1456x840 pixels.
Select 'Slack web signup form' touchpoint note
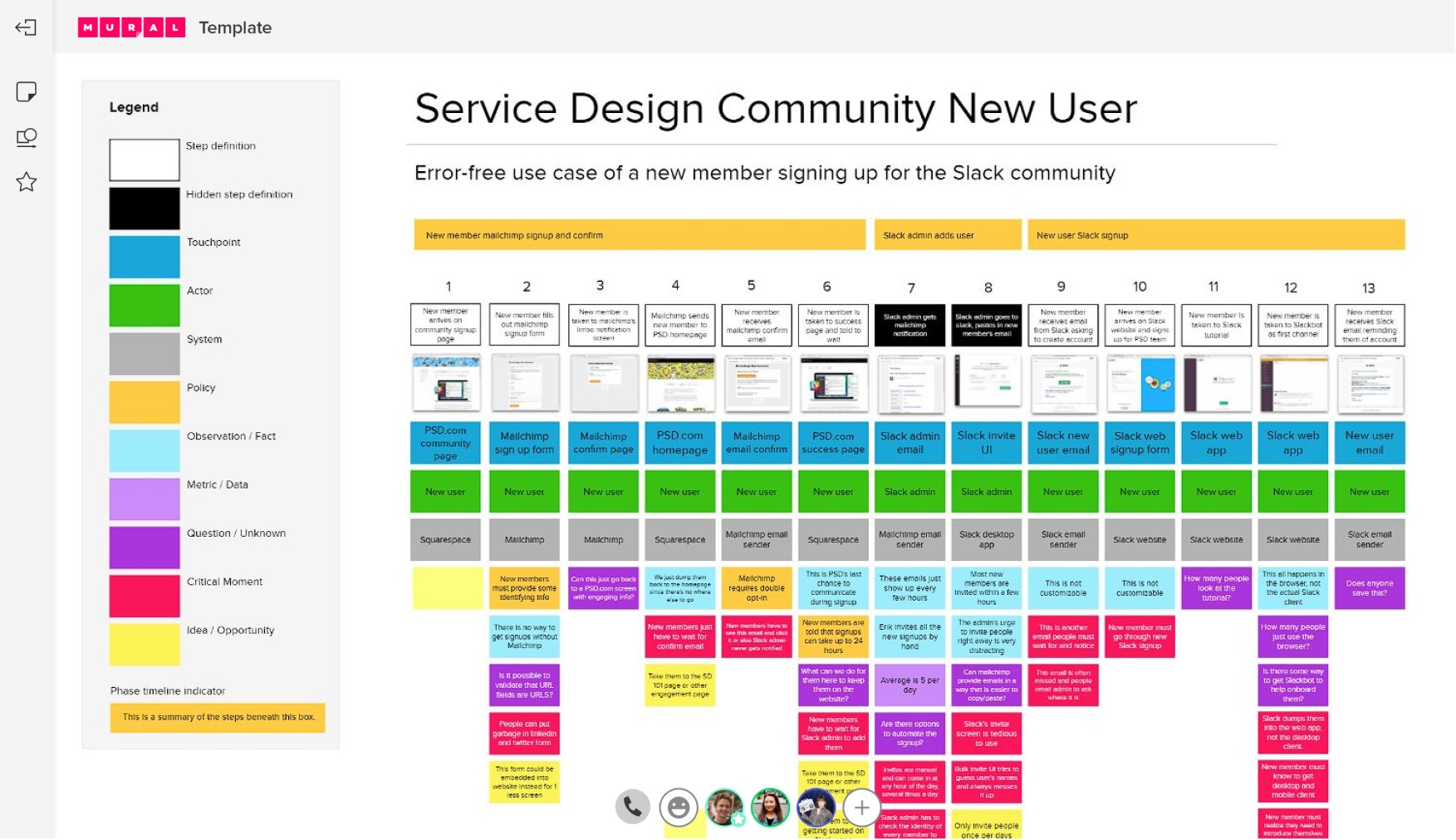pos(1140,443)
